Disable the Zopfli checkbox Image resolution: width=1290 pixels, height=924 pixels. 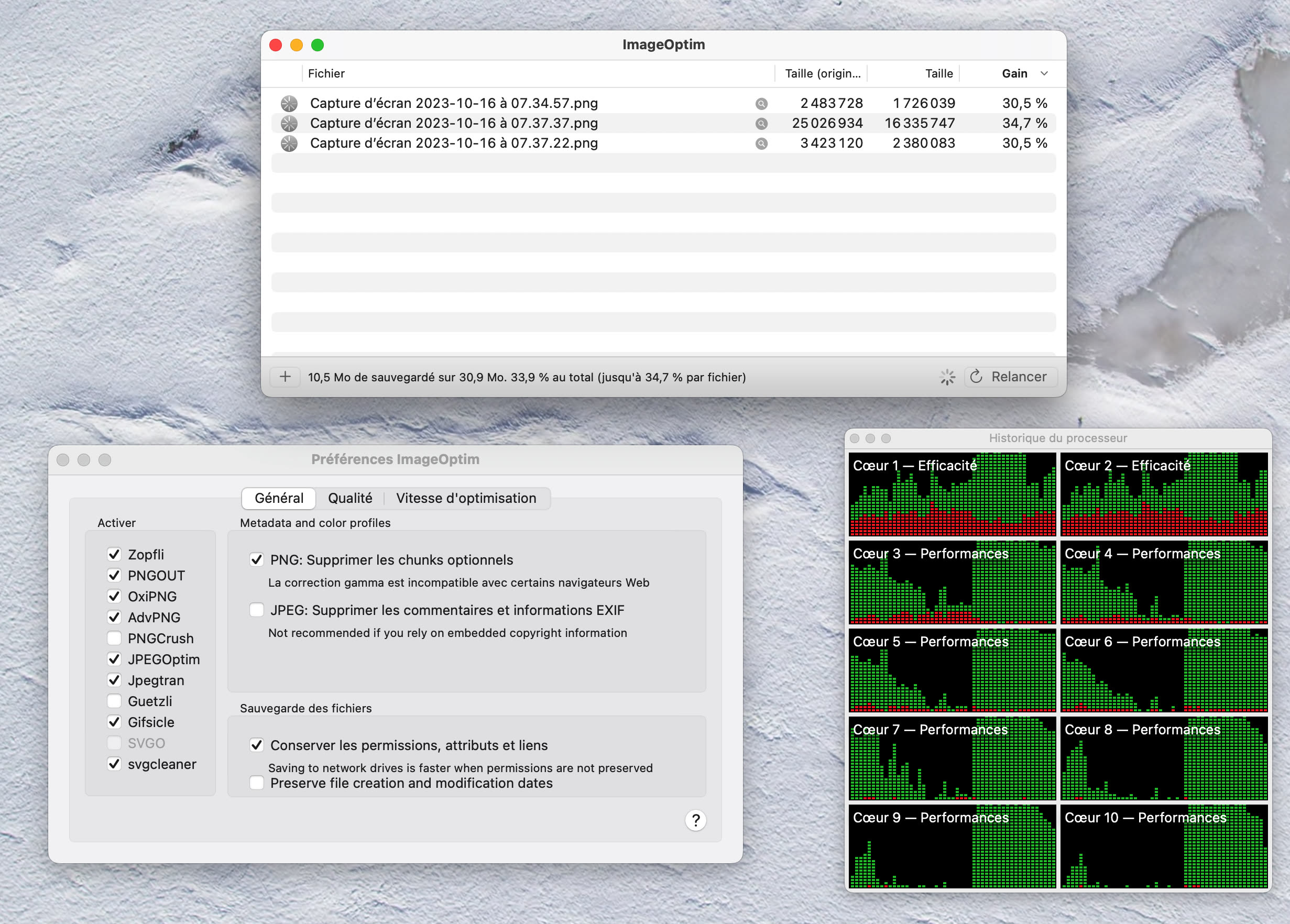click(114, 554)
